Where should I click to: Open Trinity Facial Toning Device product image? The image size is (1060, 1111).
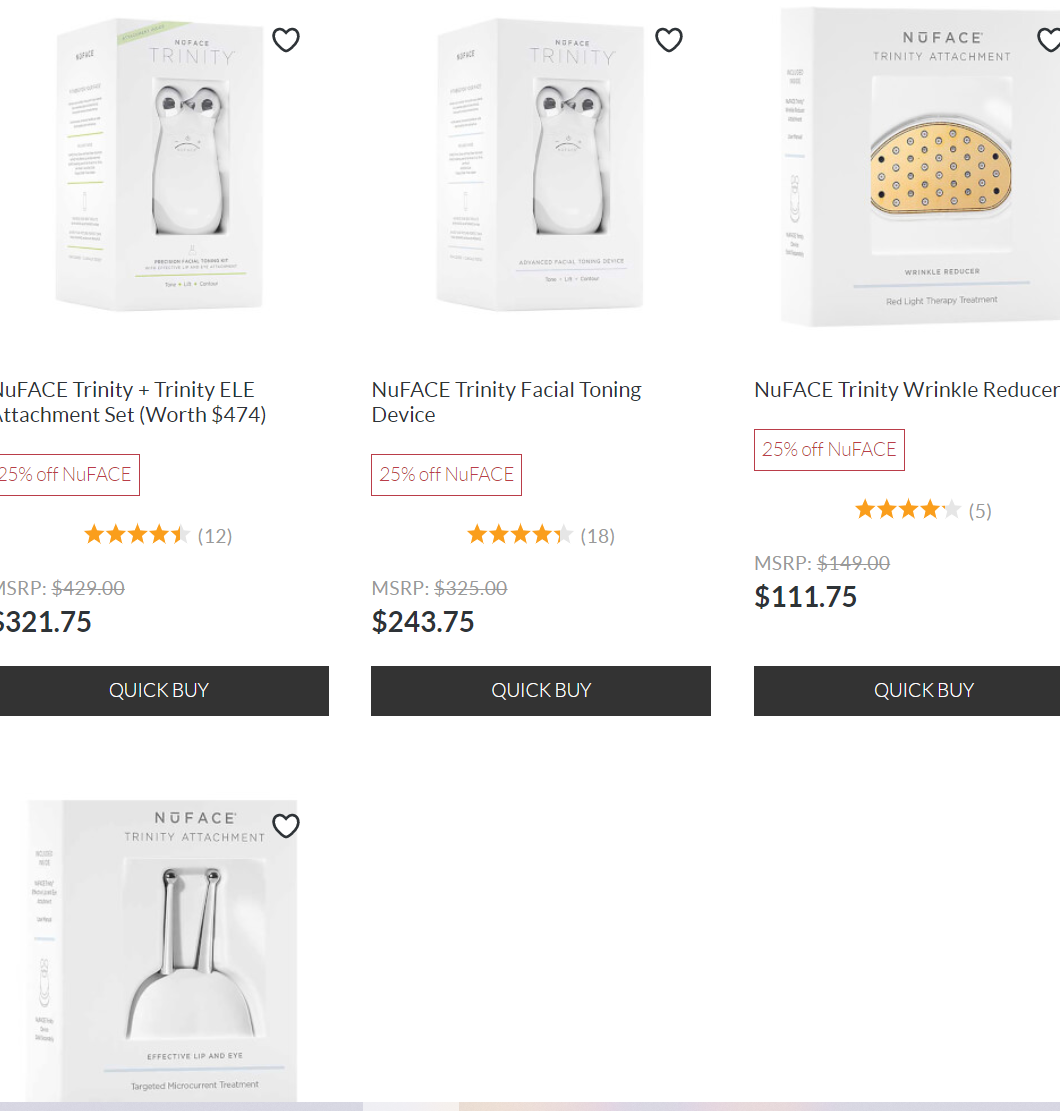click(541, 165)
